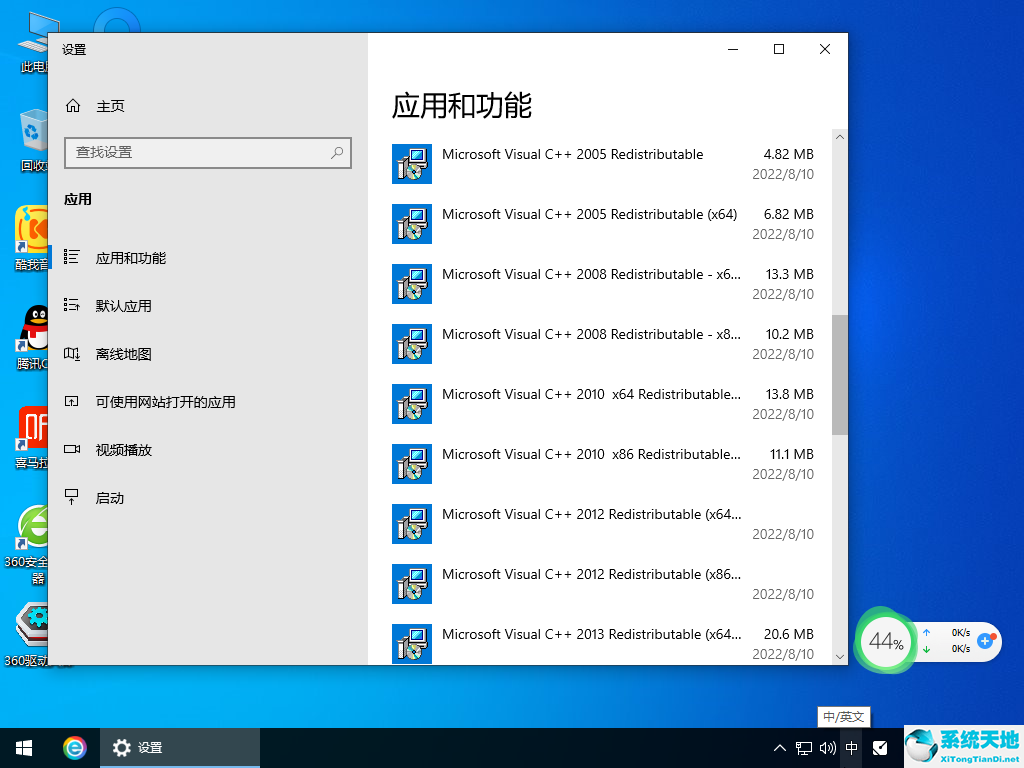
Task: Click the search magnifier icon in settings search box
Action: [337, 152]
